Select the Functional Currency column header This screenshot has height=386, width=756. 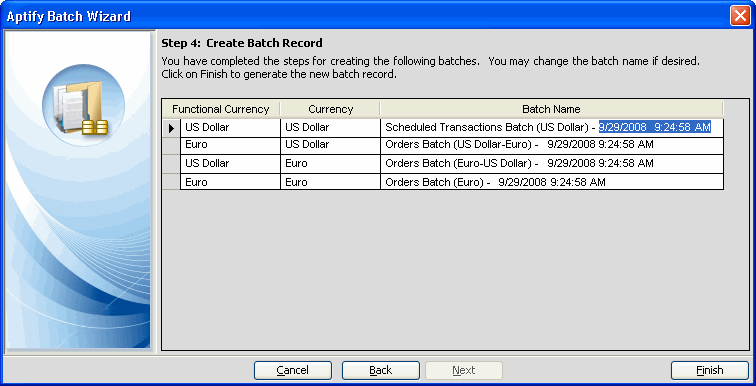coord(220,109)
